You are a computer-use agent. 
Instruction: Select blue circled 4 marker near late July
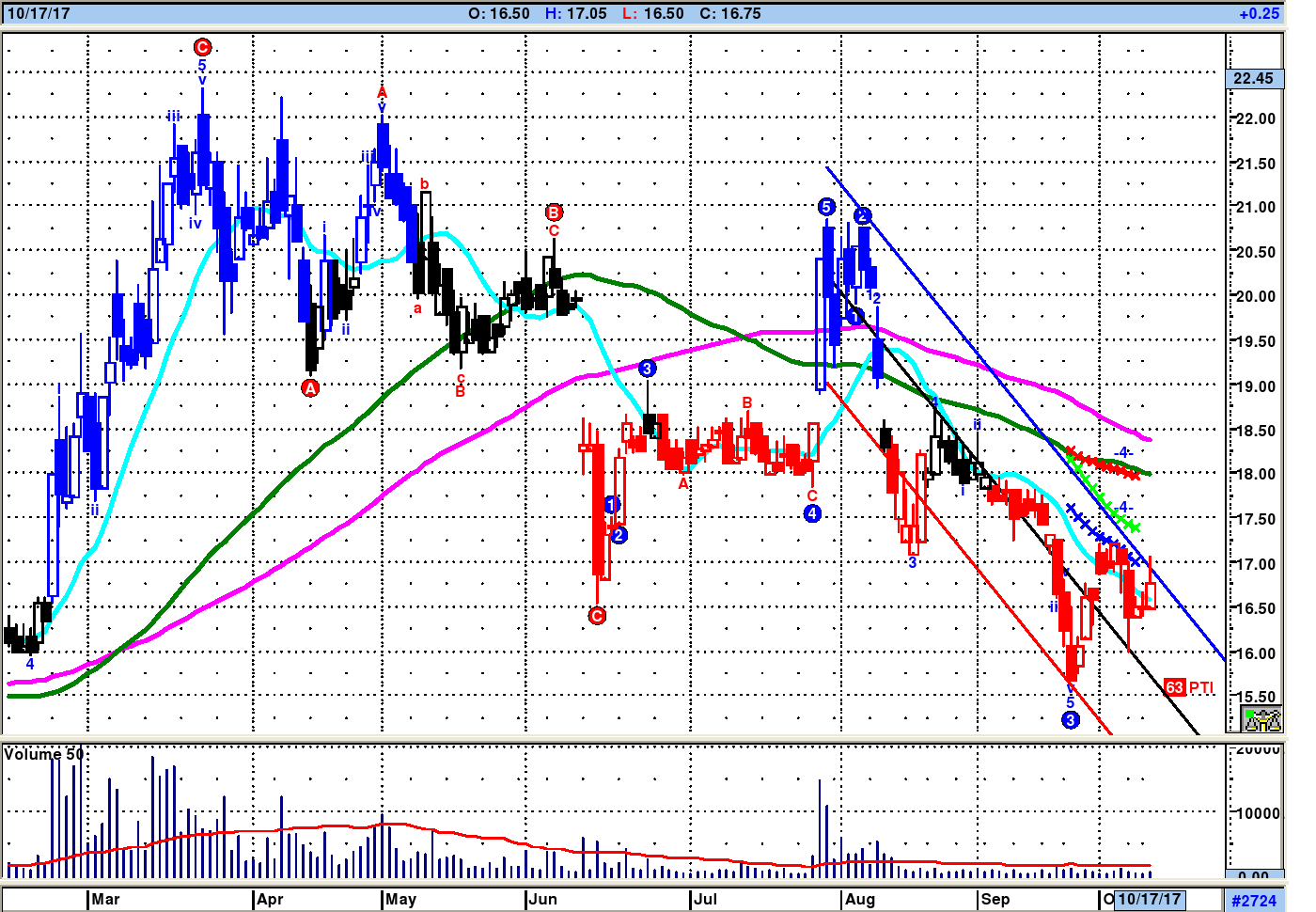pos(812,513)
